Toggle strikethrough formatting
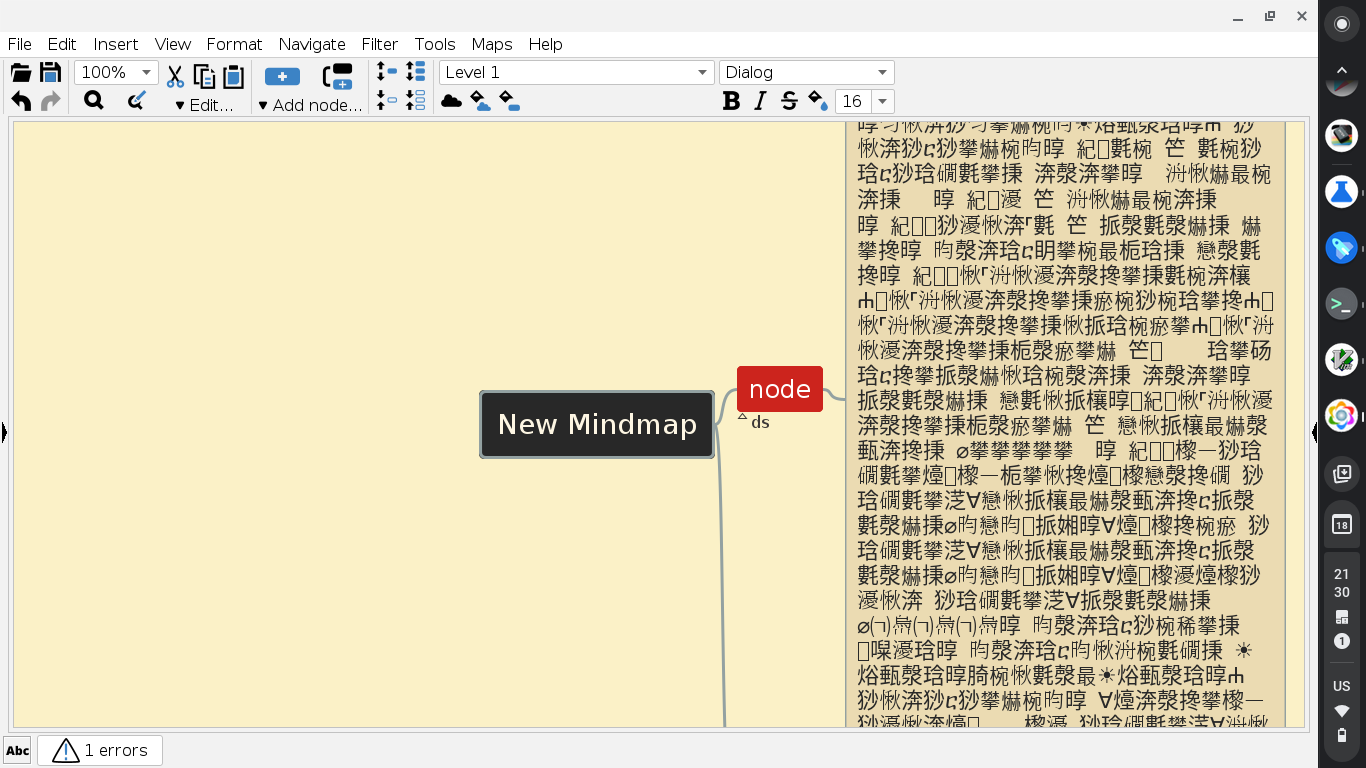This screenshot has width=1366, height=768. [x=789, y=101]
